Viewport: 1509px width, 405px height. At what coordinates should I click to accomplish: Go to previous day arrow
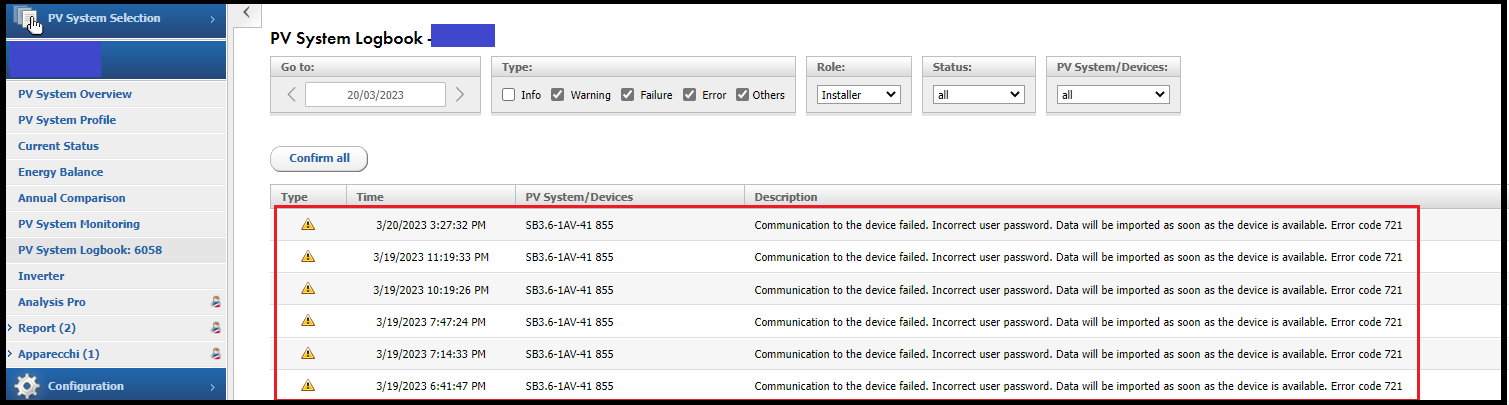[x=291, y=95]
